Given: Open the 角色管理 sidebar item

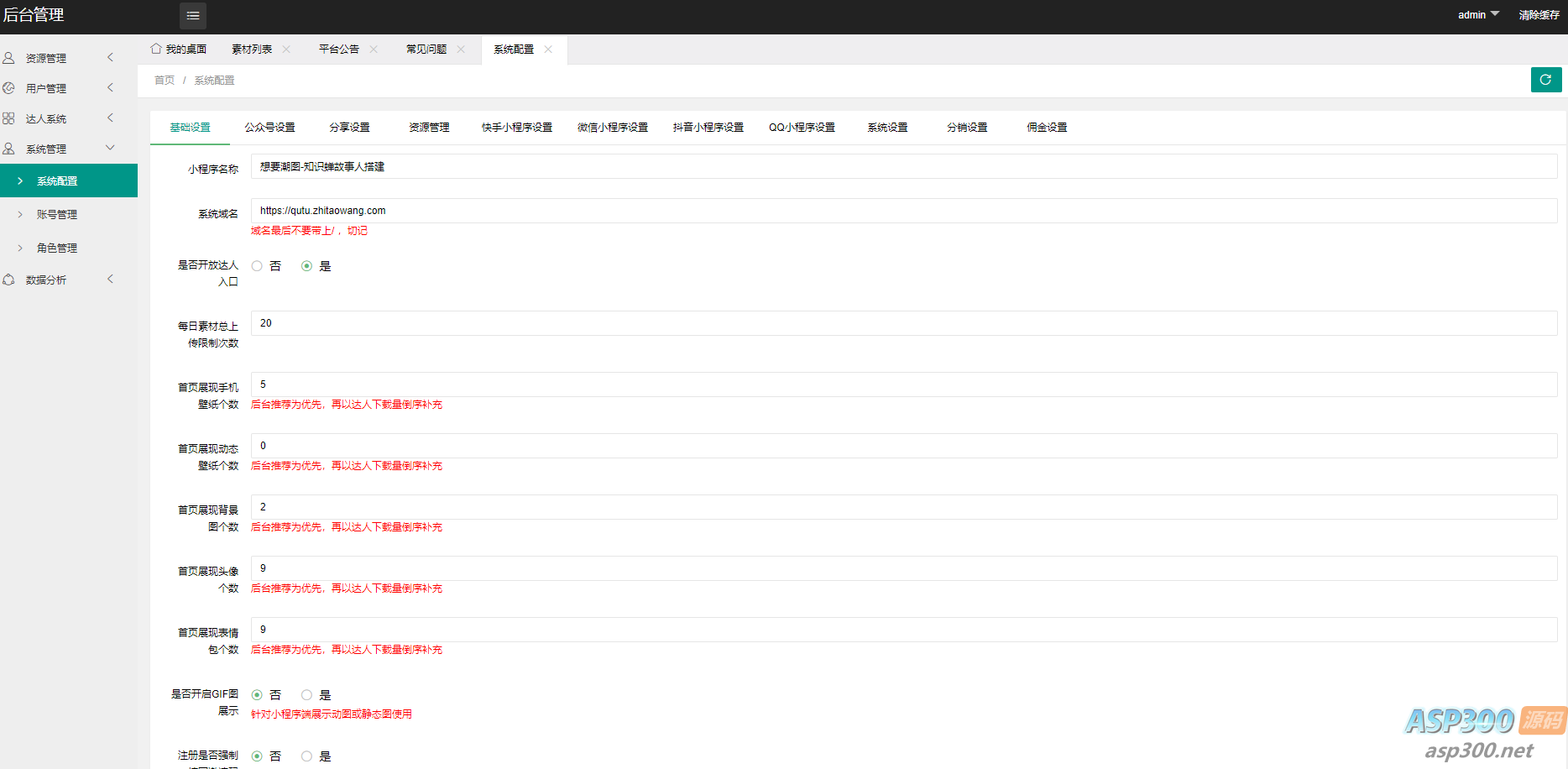Looking at the screenshot, I should [69, 248].
